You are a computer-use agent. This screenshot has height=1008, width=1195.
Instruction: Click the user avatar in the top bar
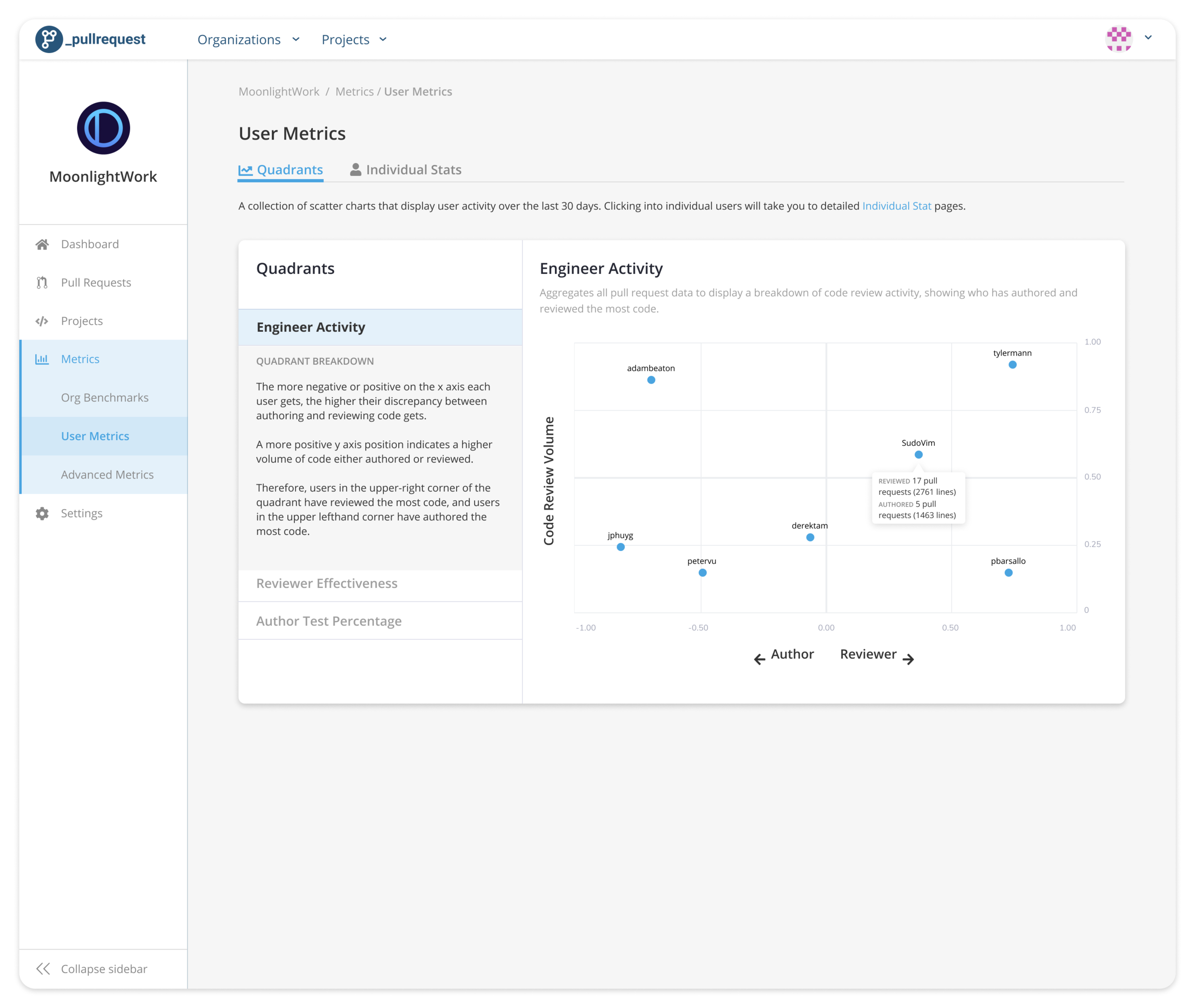click(x=1119, y=38)
